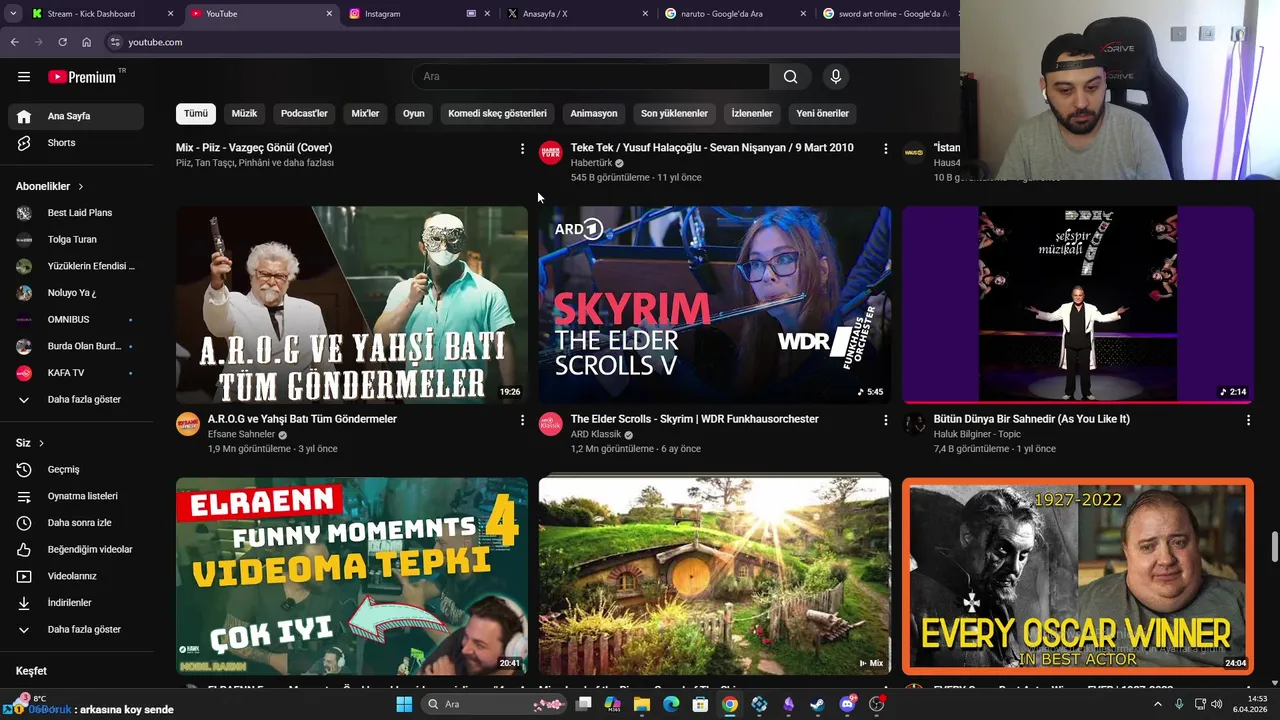1280x720 pixels.
Task: Open Tolga Turan channel
Action: [x=76, y=240]
